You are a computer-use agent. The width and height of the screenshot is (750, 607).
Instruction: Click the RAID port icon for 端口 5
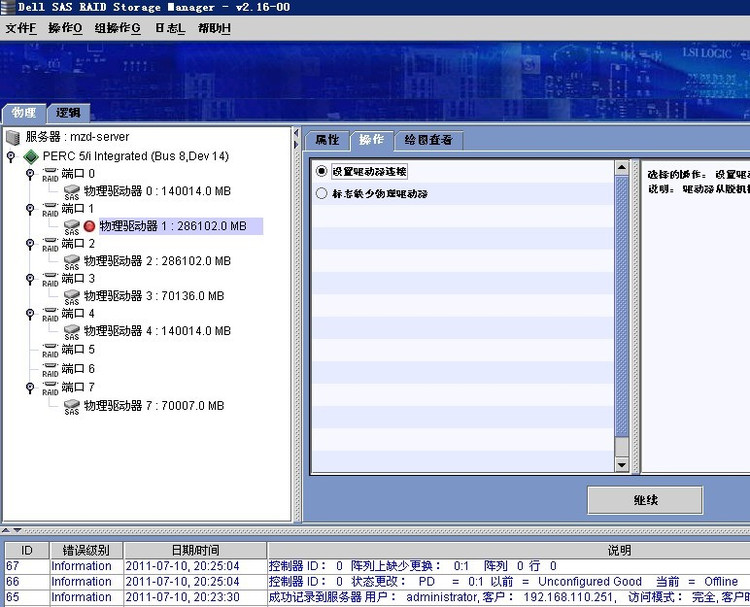click(x=50, y=350)
